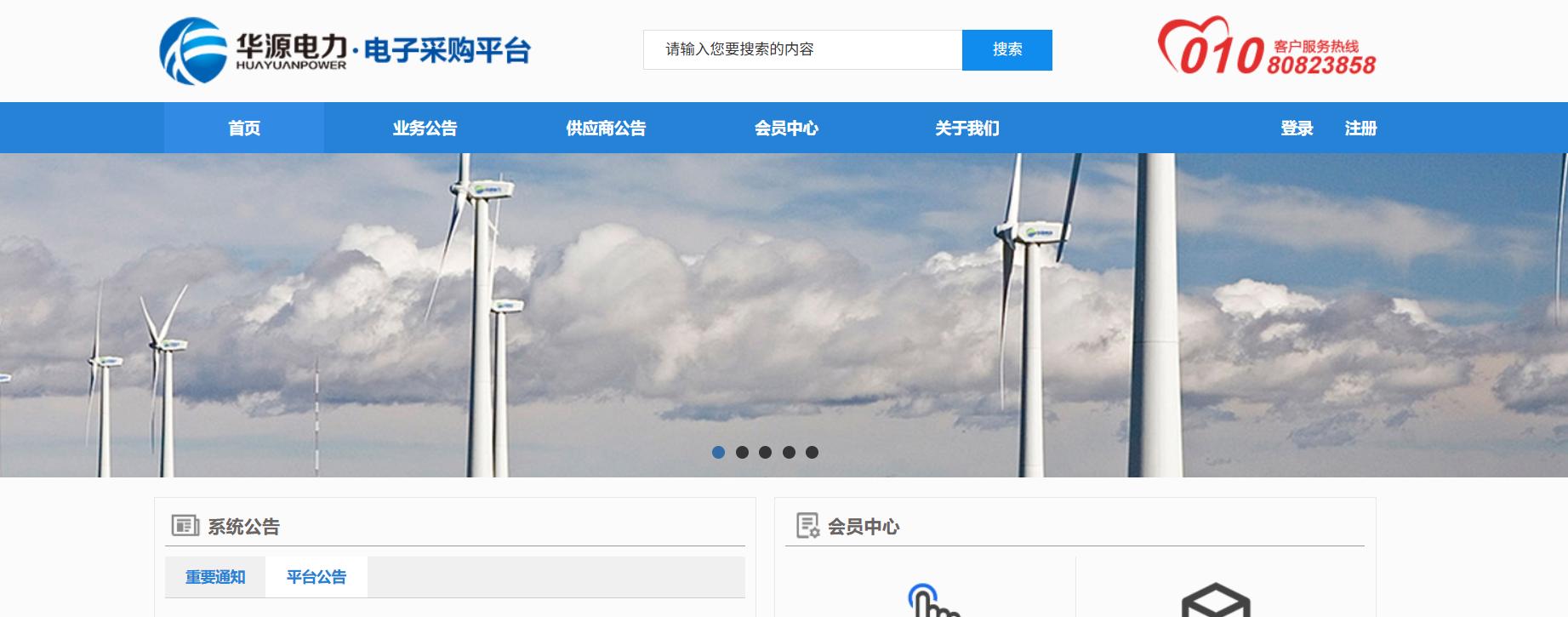Click the 010 hotline heart graphic
This screenshot has height=617, width=1568.
click(x=1211, y=46)
